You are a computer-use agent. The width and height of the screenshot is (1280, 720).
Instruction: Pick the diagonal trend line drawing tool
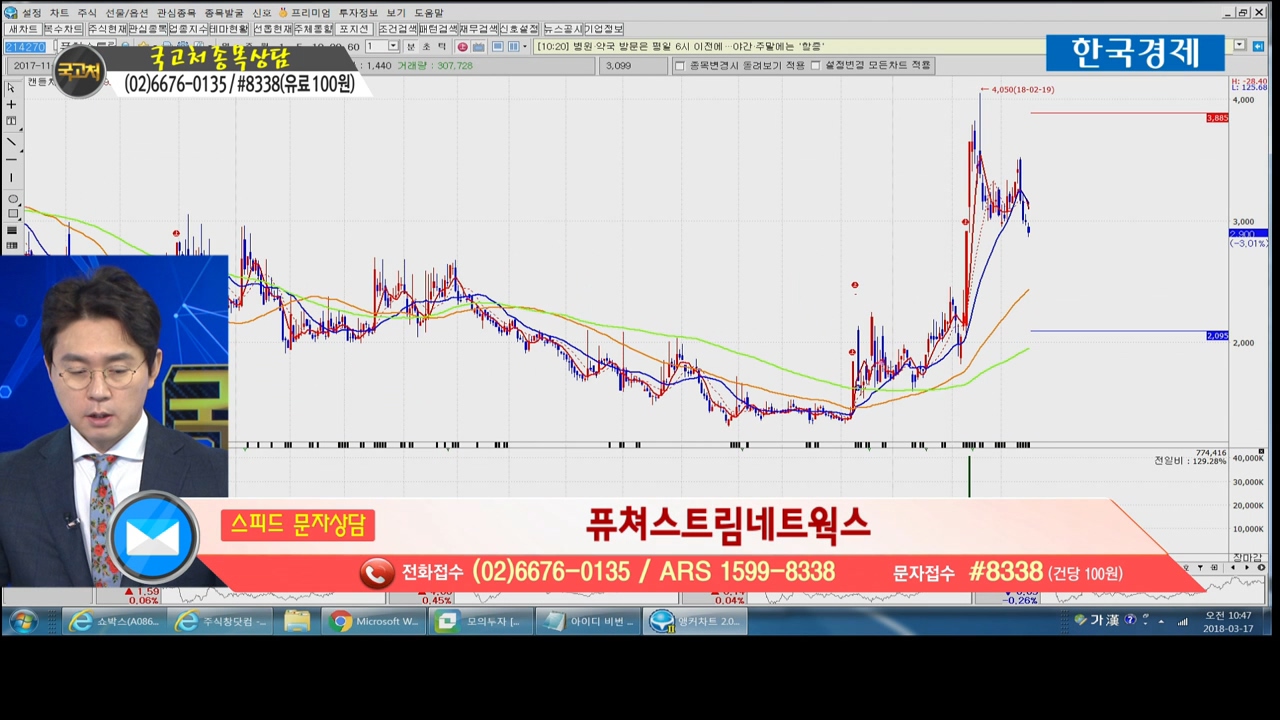pyautogui.click(x=11, y=141)
